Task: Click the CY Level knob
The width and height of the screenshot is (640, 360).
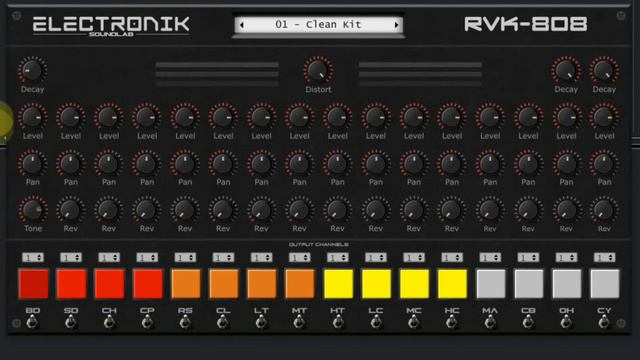Action: 604,117
